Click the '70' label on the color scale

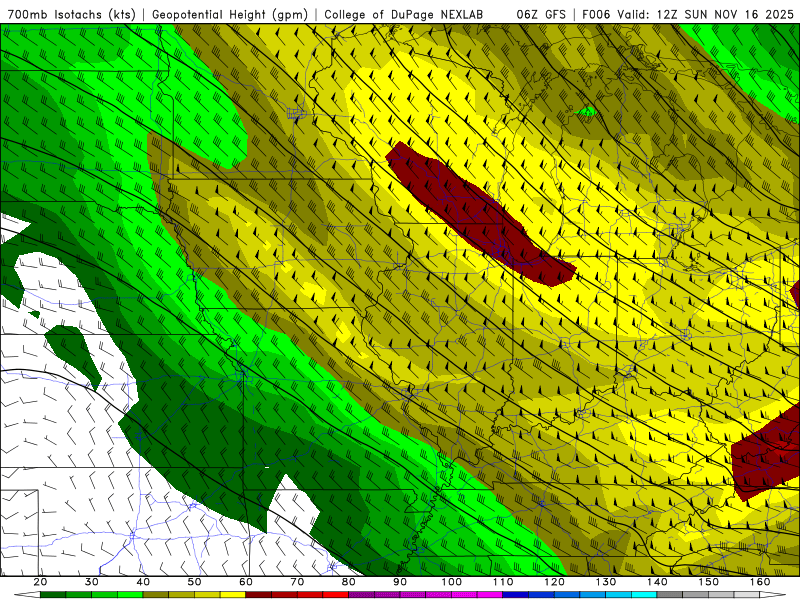[297, 582]
